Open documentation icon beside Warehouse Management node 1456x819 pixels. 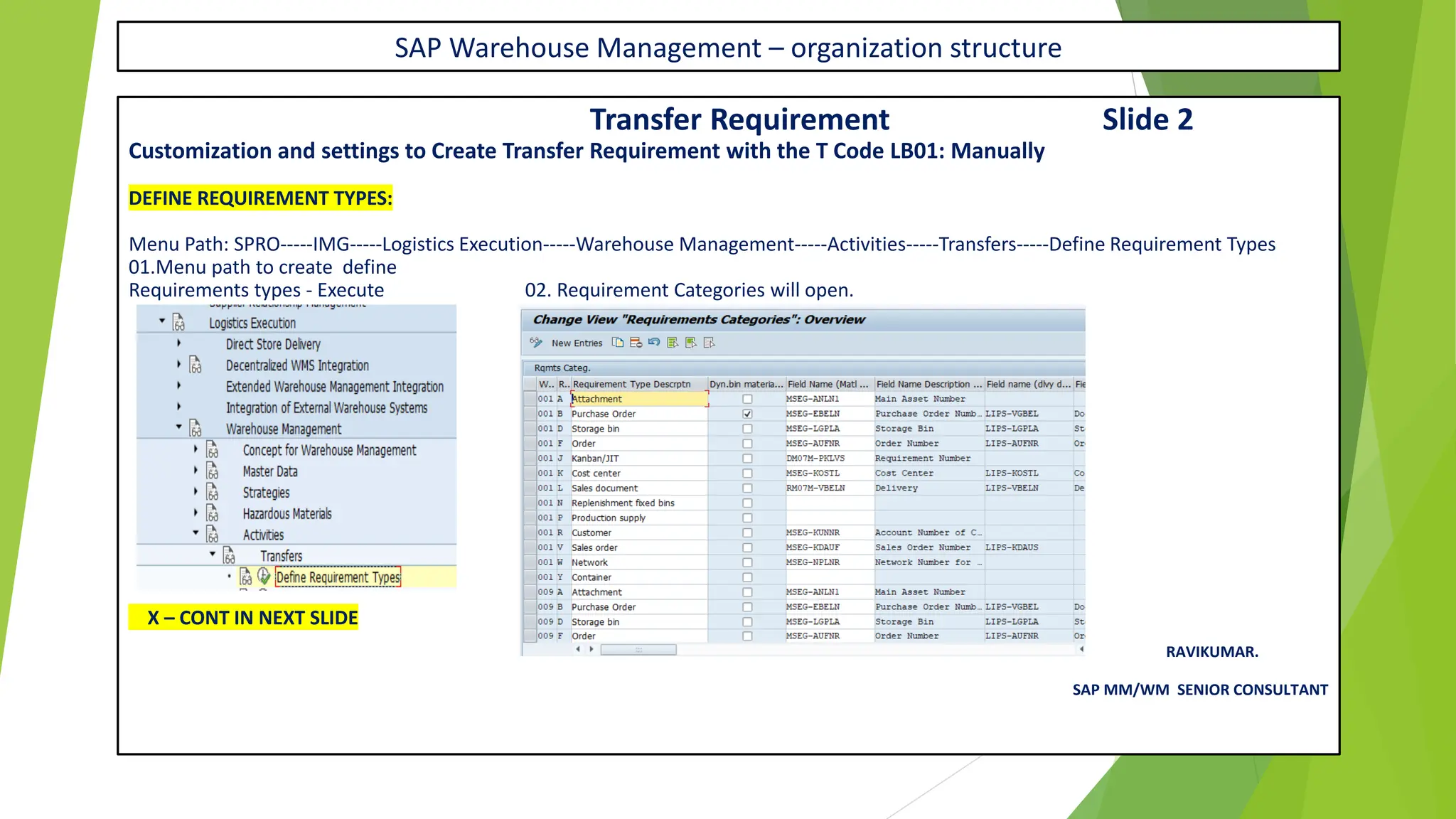(196, 429)
